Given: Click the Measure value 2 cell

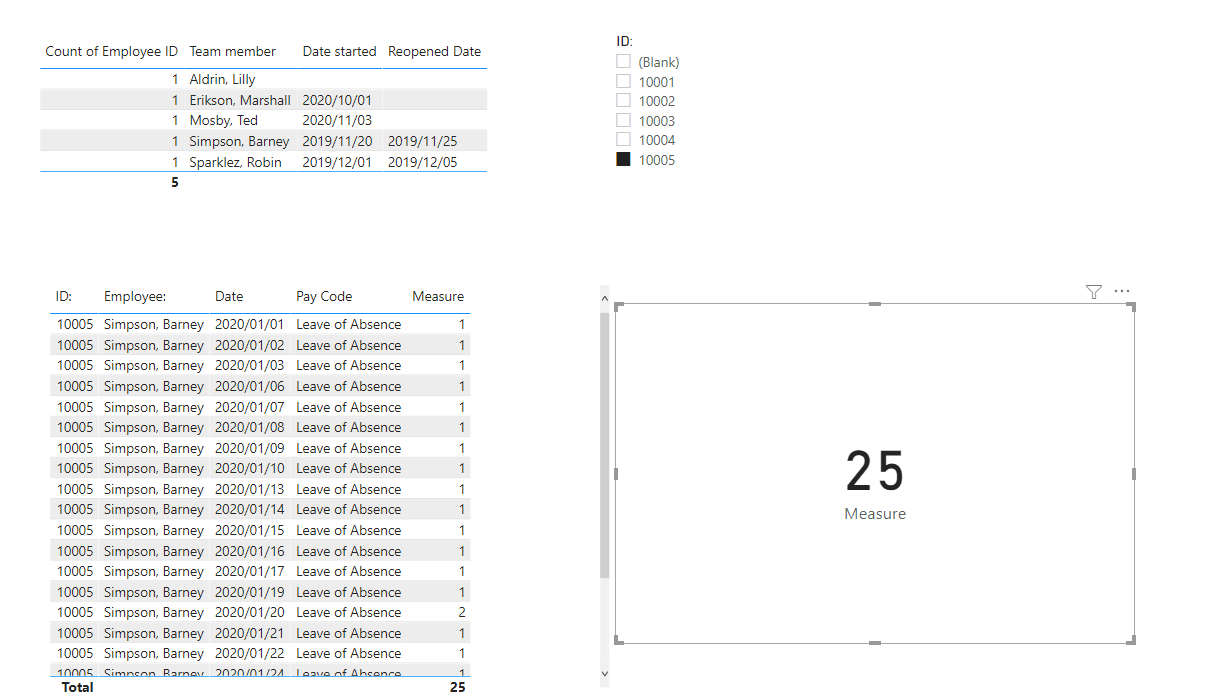Looking at the screenshot, I should click(461, 612).
